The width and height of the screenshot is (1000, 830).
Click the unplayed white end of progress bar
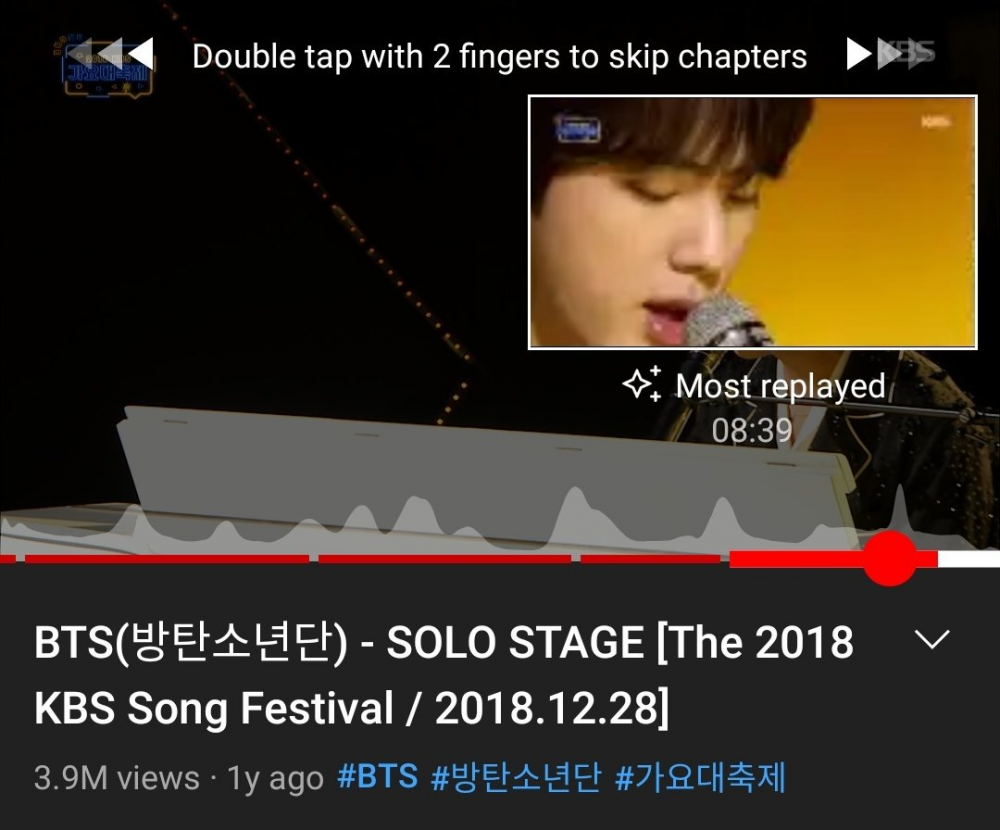pyautogui.click(x=969, y=559)
